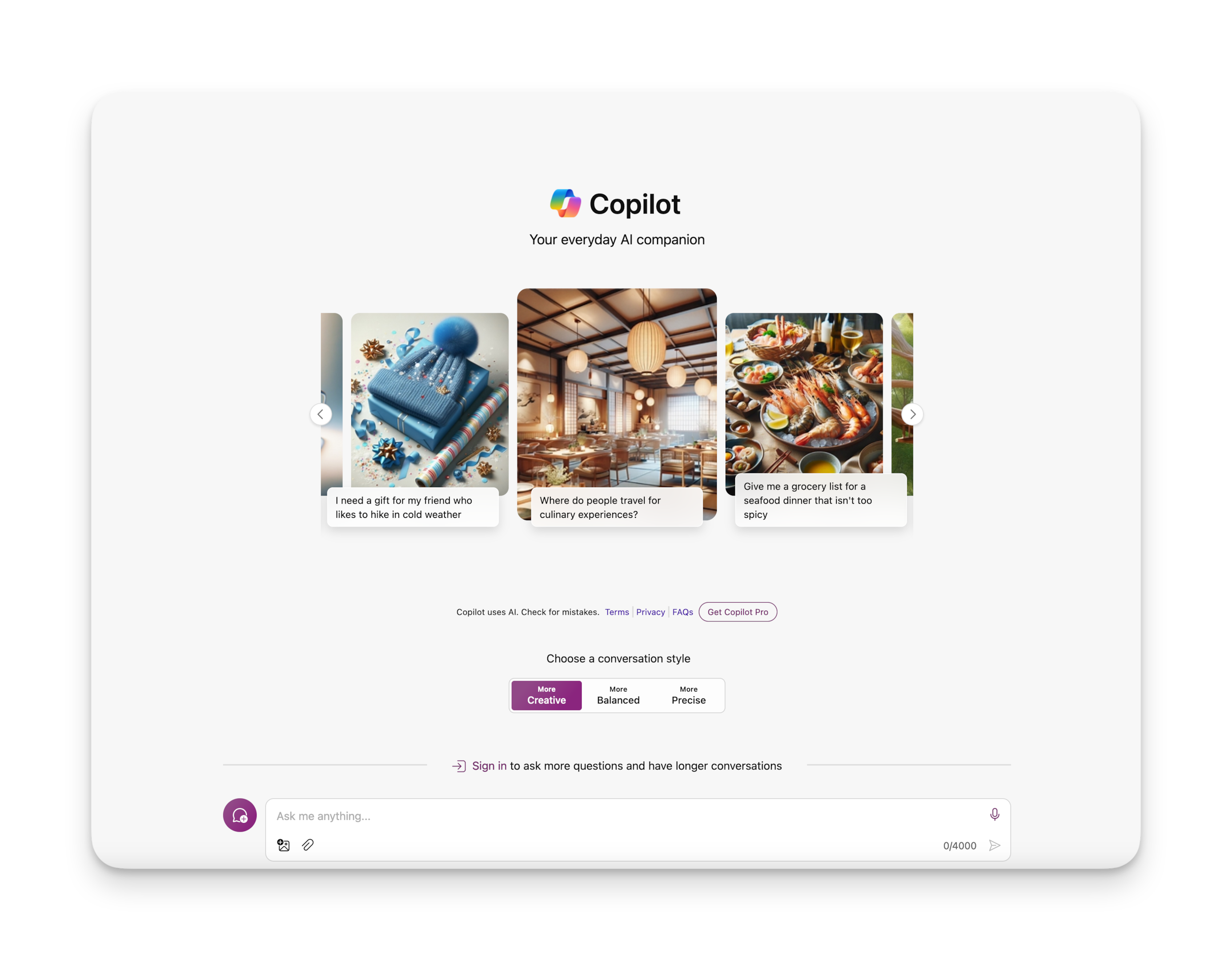The image size is (1232, 960).
Task: Click the left carousel navigation arrow
Action: pos(321,414)
